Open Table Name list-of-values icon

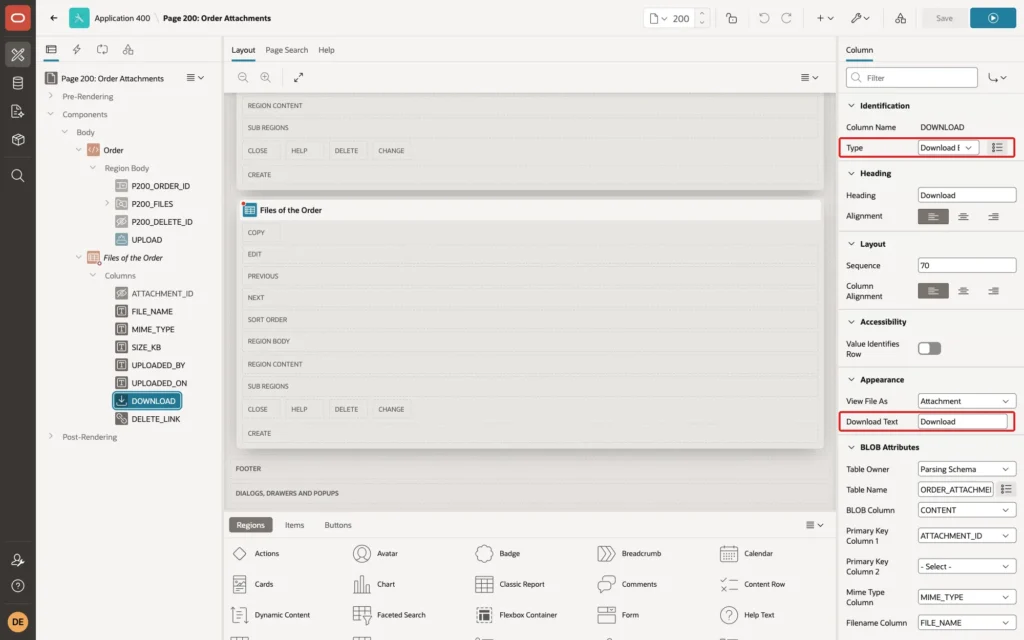pyautogui.click(x=1006, y=489)
